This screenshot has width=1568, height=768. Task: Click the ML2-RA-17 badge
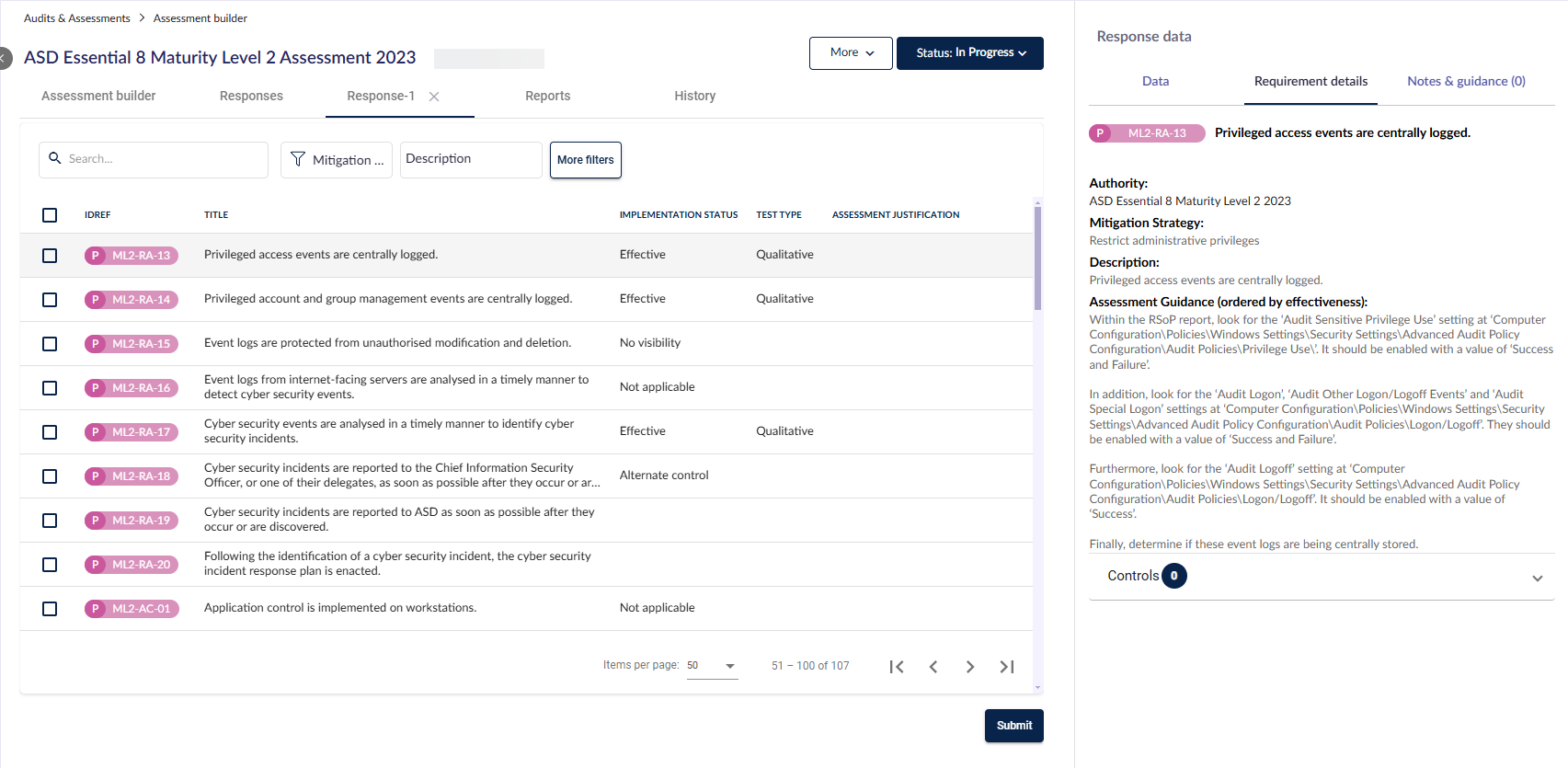[132, 432]
